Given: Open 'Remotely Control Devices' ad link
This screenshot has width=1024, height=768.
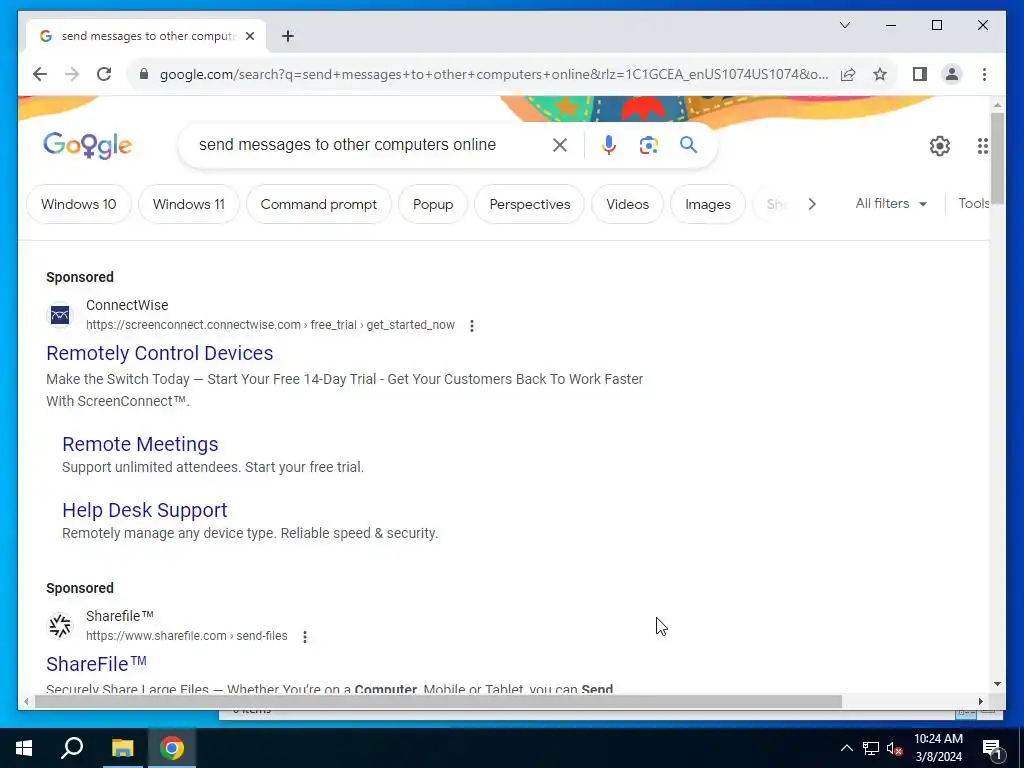Looking at the screenshot, I should (x=159, y=353).
